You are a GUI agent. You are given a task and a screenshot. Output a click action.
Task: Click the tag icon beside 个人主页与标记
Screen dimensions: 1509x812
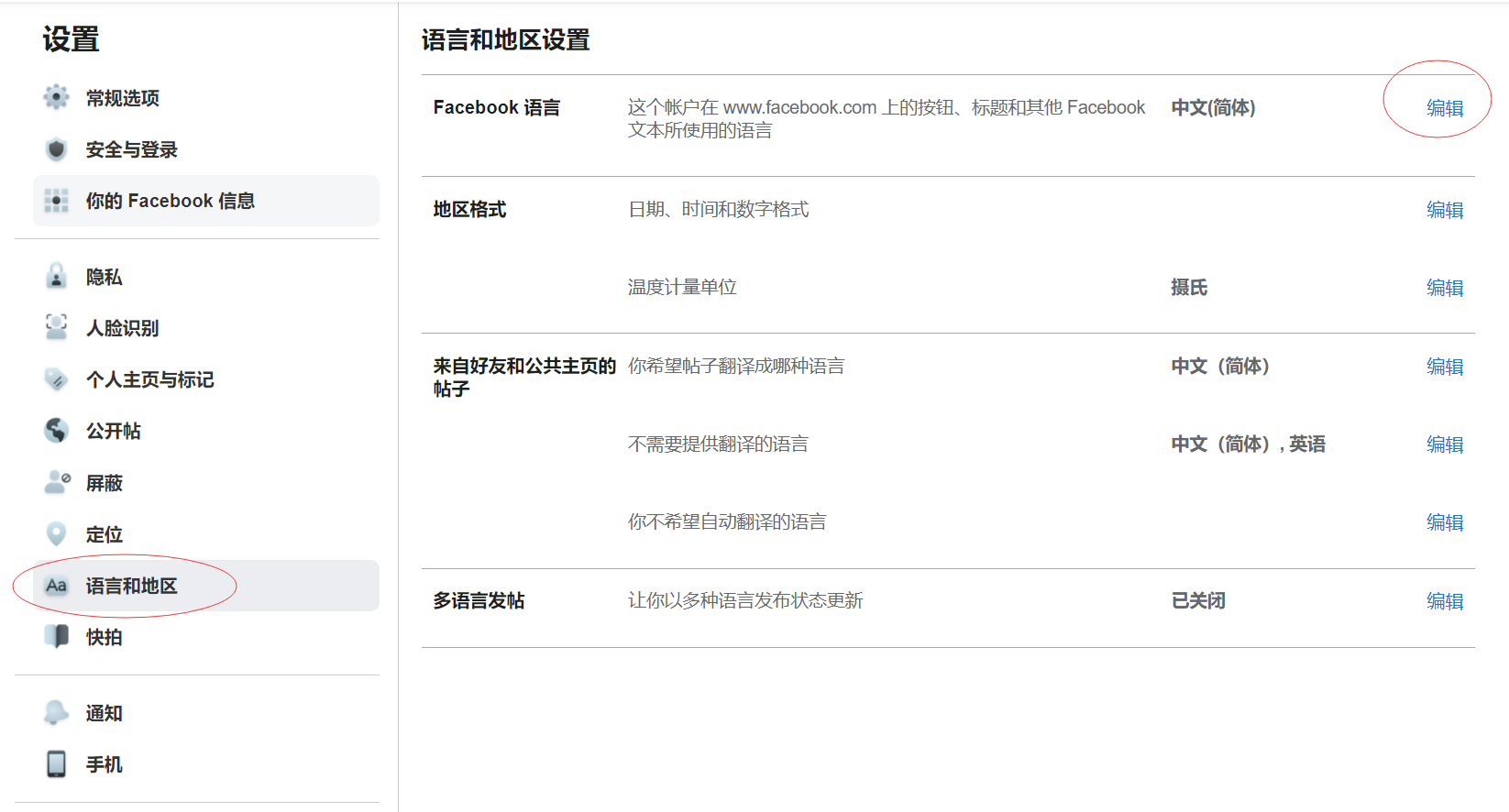click(x=56, y=379)
